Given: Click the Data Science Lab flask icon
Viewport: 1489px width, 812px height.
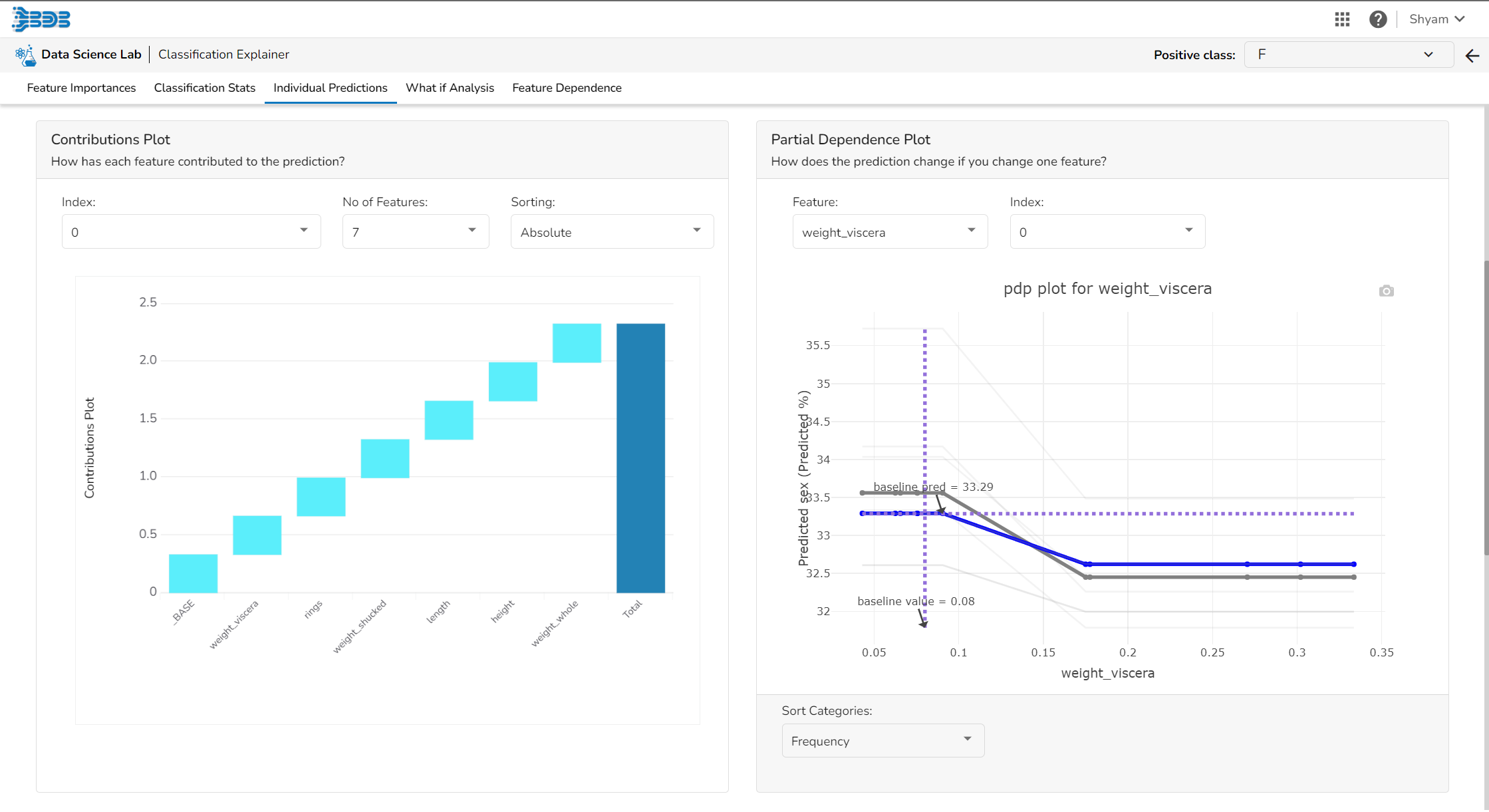Looking at the screenshot, I should click(25, 55).
